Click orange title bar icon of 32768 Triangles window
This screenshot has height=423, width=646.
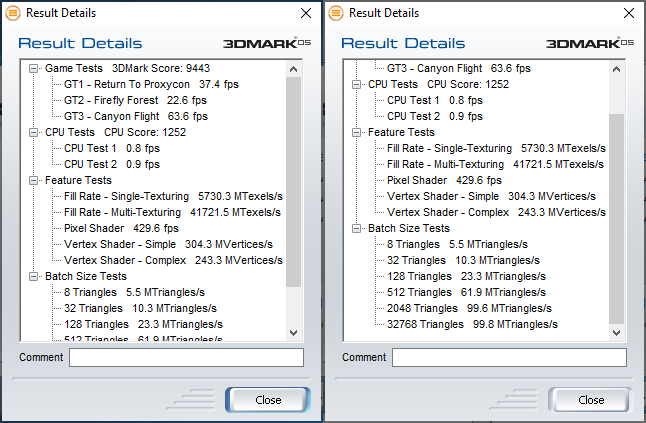pyautogui.click(x=336, y=13)
